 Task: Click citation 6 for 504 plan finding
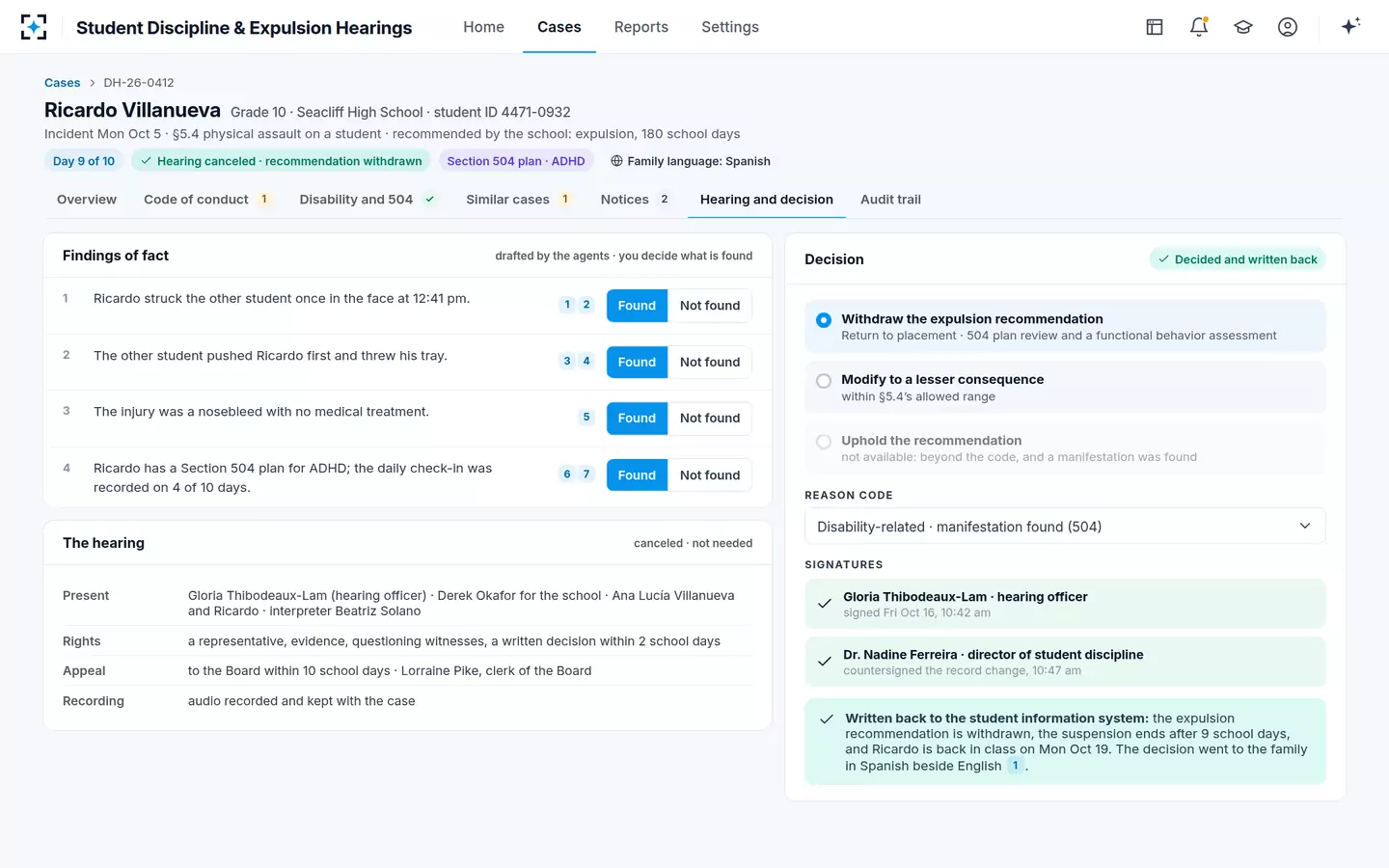(x=567, y=475)
